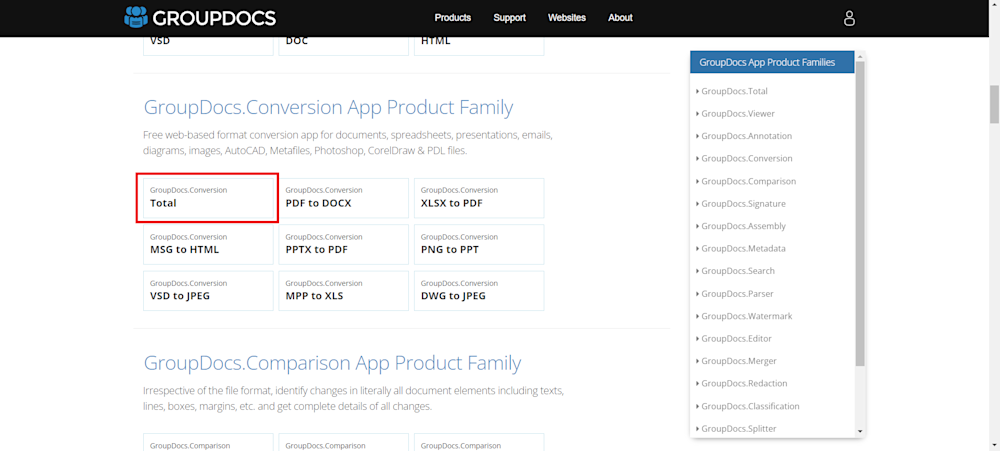Click the sidebar list scrollbar thumb
Image resolution: width=1000 pixels, height=451 pixels.
pos(860,214)
